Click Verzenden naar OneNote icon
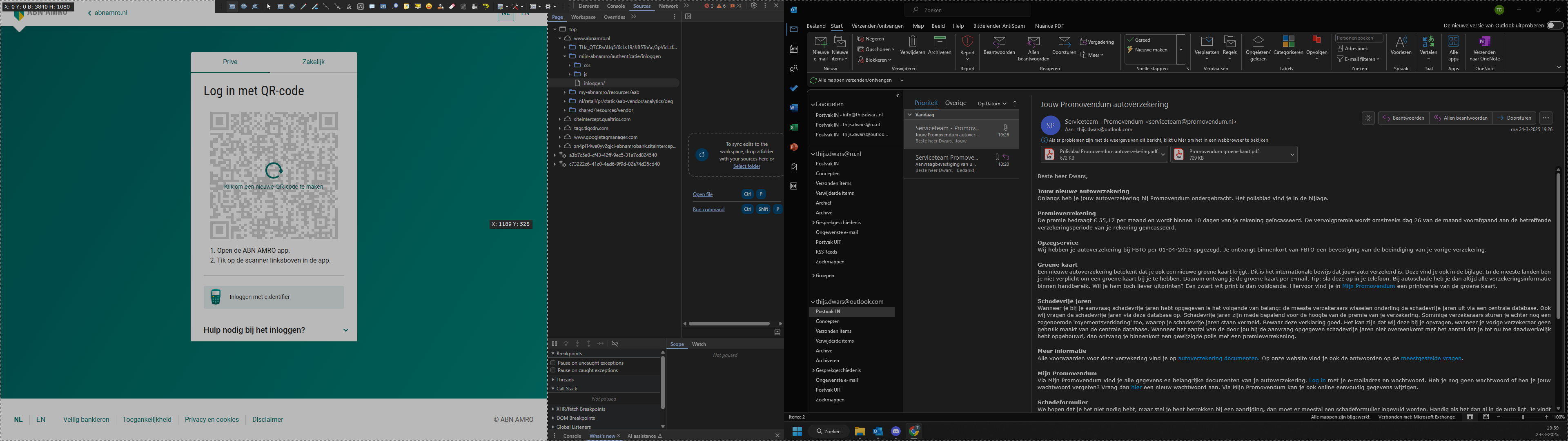 click(1484, 42)
